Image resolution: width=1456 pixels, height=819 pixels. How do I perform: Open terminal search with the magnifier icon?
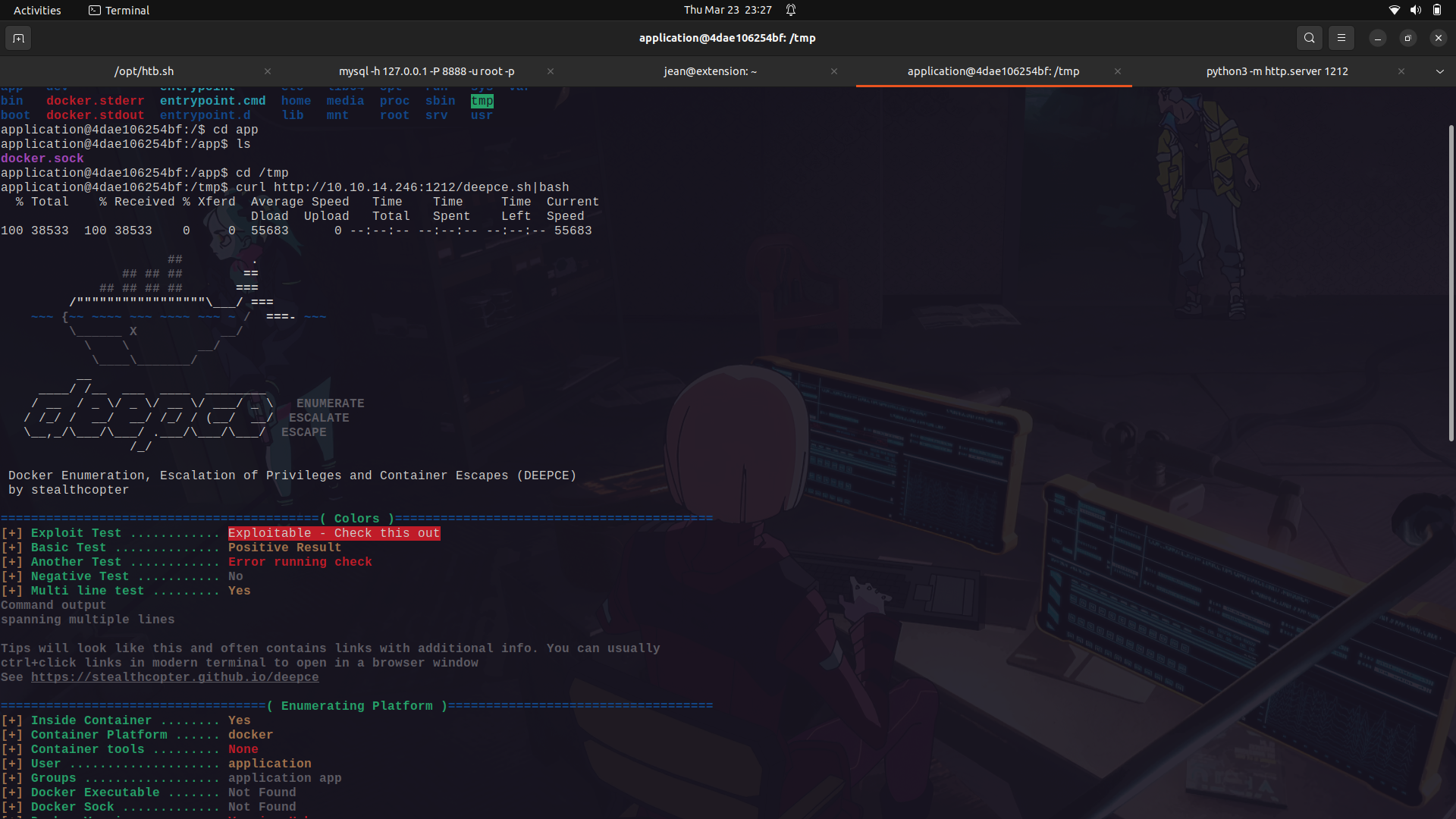(1309, 38)
